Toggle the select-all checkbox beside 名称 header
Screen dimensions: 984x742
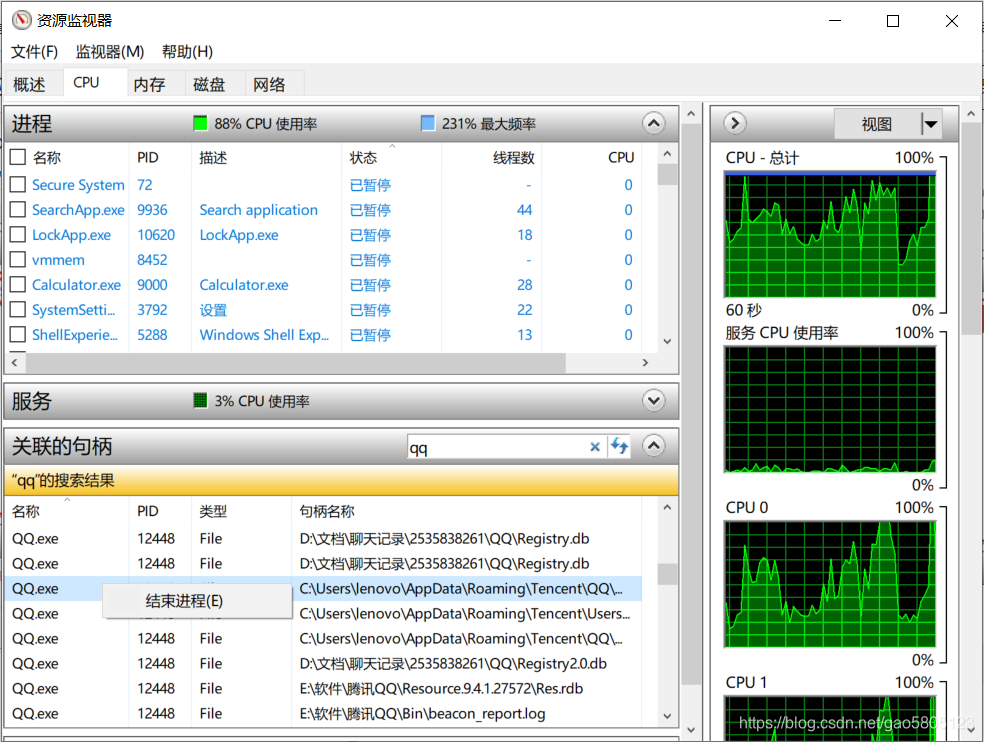coord(18,157)
